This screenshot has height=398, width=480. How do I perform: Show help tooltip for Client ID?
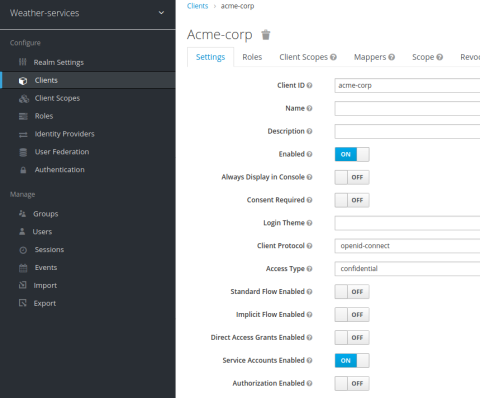point(309,85)
